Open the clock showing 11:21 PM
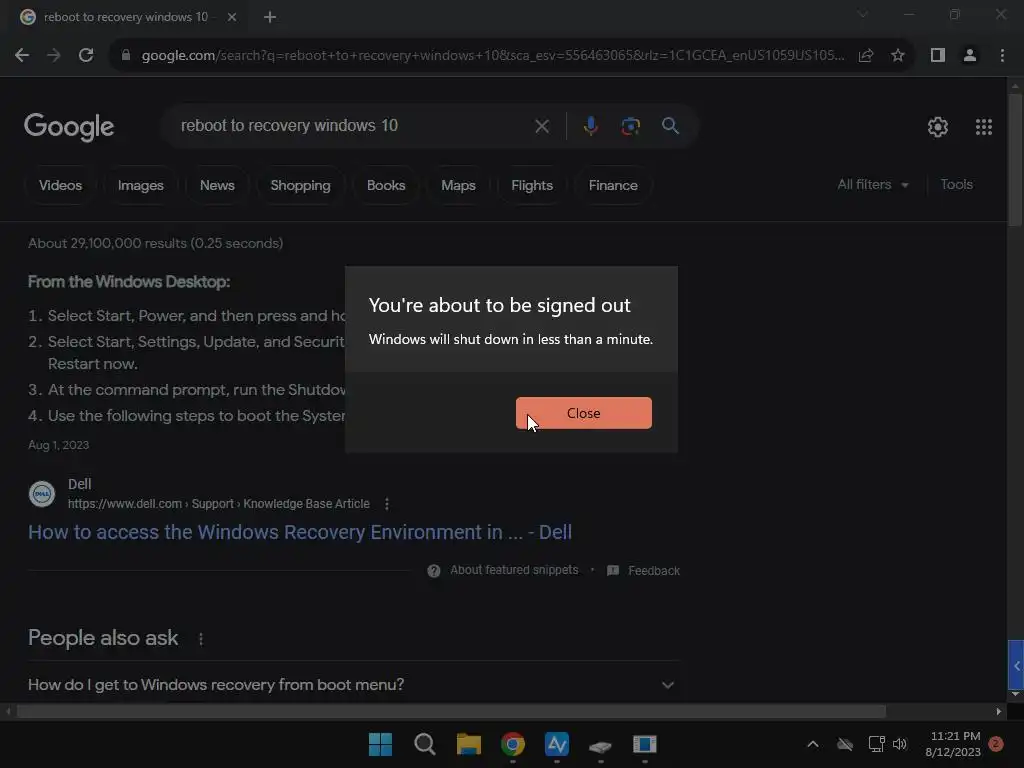The height and width of the screenshot is (768, 1024). 953,744
